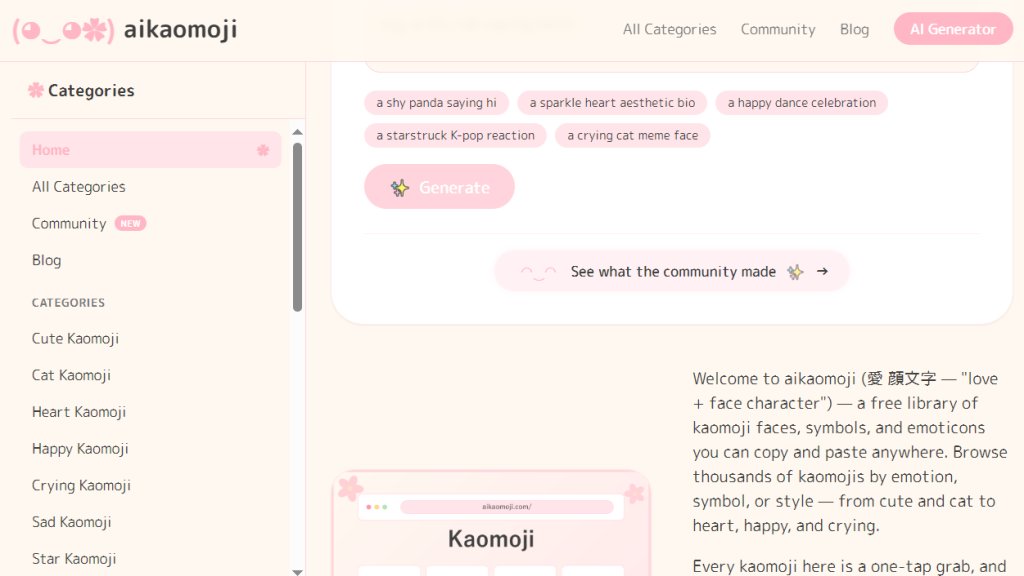Open Community in top navigation
Screen dimensions: 1024x576
click(778, 29)
